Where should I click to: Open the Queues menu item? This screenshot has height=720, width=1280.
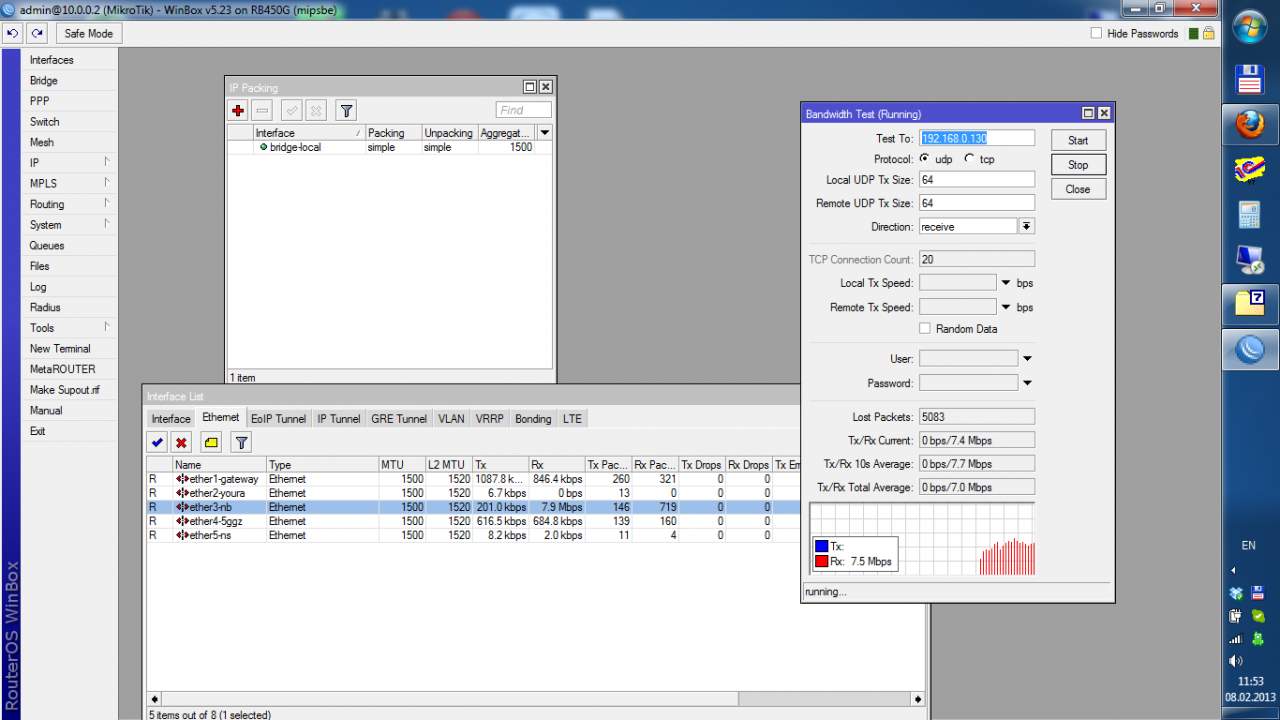pos(47,245)
